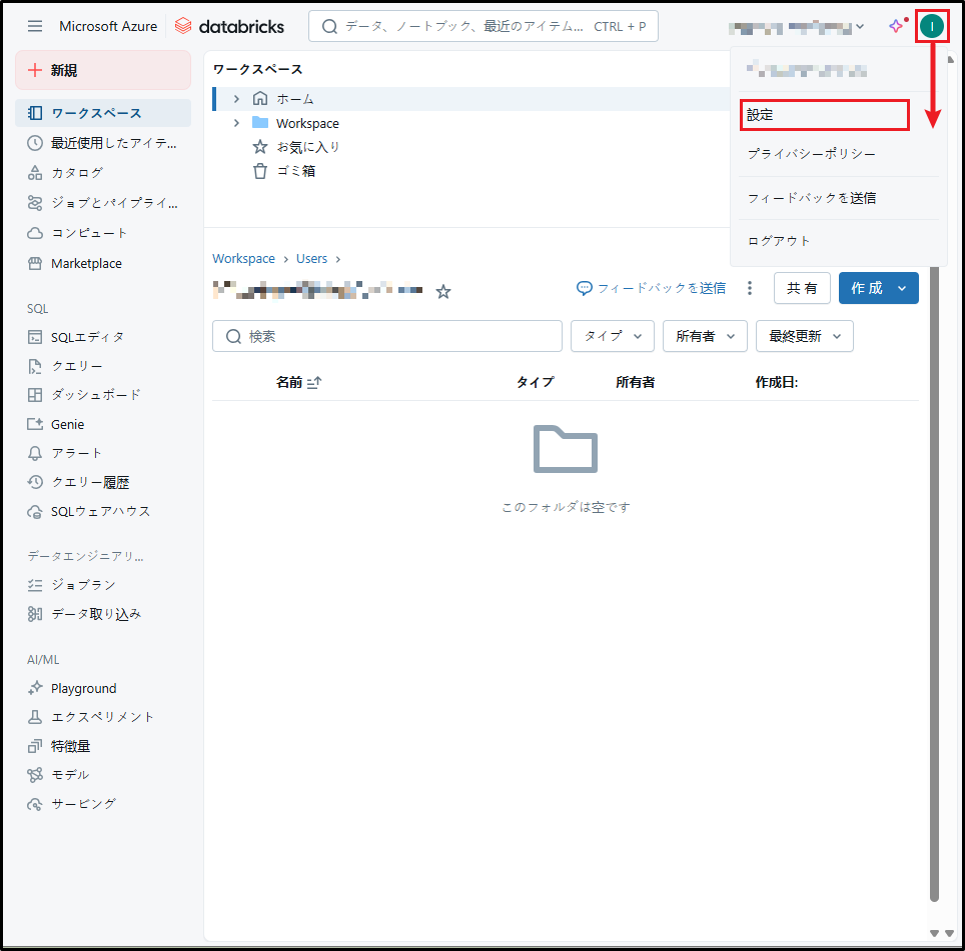Click the データ取り込み icon
This screenshot has width=965, height=951.
point(35,614)
